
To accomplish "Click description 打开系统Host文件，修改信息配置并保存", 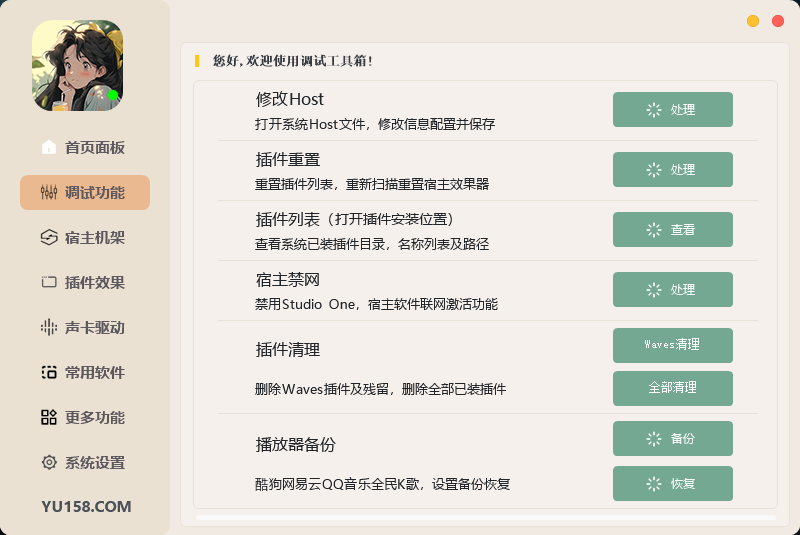I will pyautogui.click(x=375, y=124).
